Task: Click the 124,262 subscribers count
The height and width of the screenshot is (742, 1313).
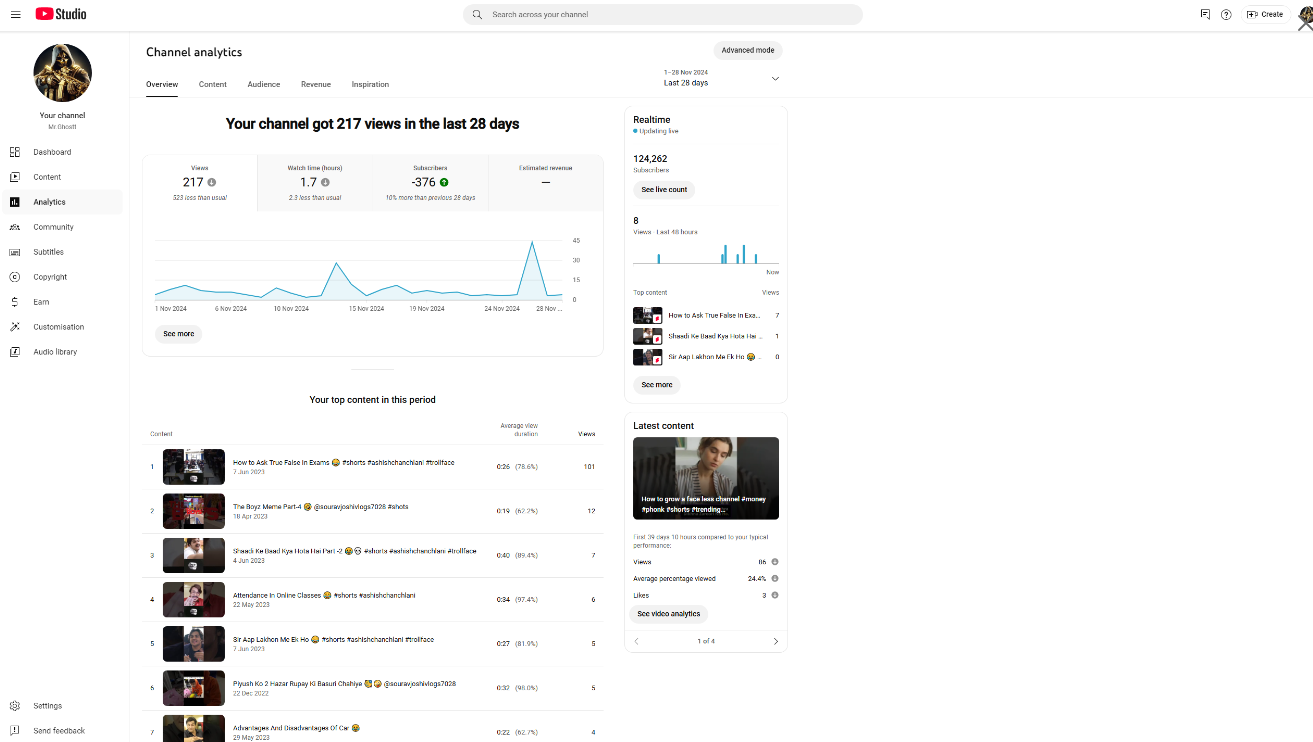Action: tap(650, 159)
